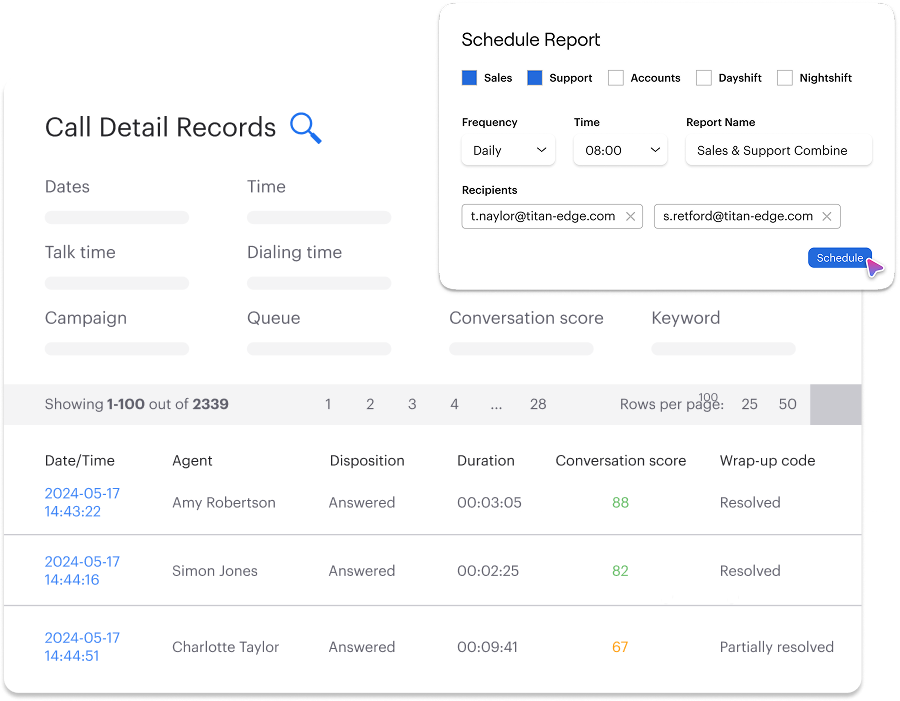Image resolution: width=900 pixels, height=701 pixels.
Task: Sort by the Duration column header
Action: pos(486,461)
